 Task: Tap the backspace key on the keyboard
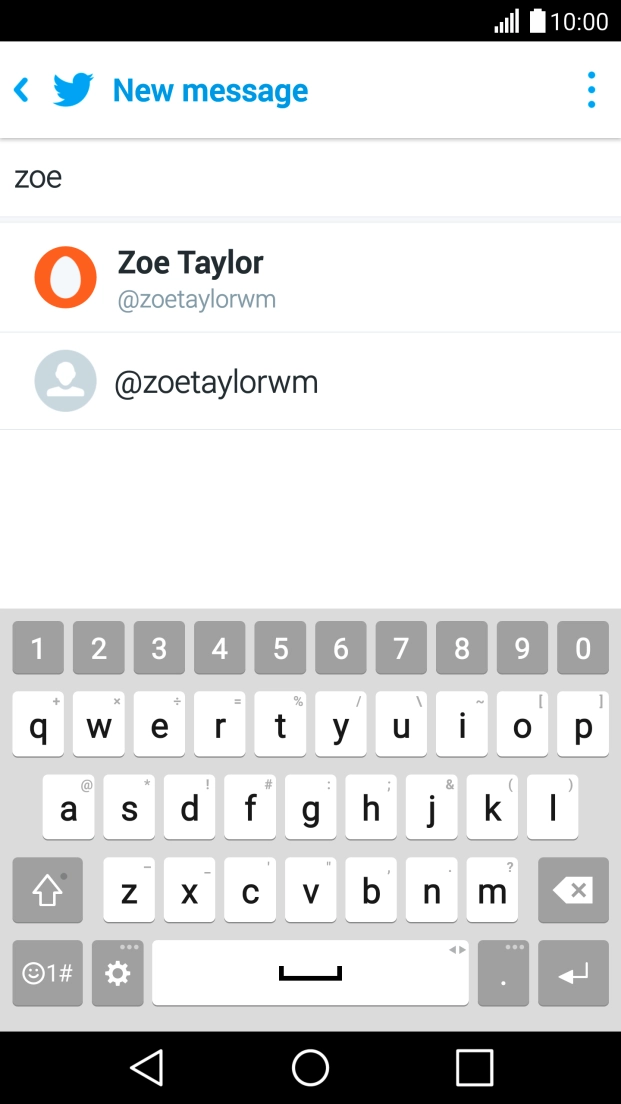point(573,890)
